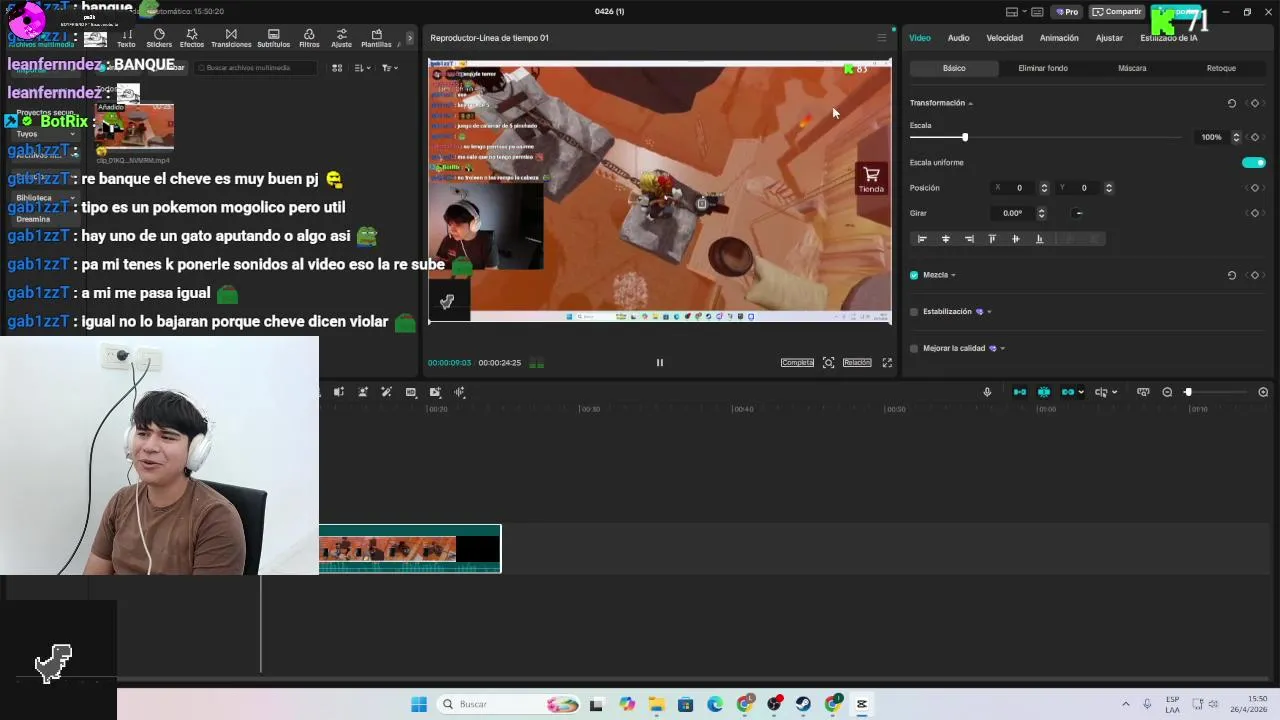Switch to the Audio properties tab
The width and height of the screenshot is (1280, 720).
[958, 38]
